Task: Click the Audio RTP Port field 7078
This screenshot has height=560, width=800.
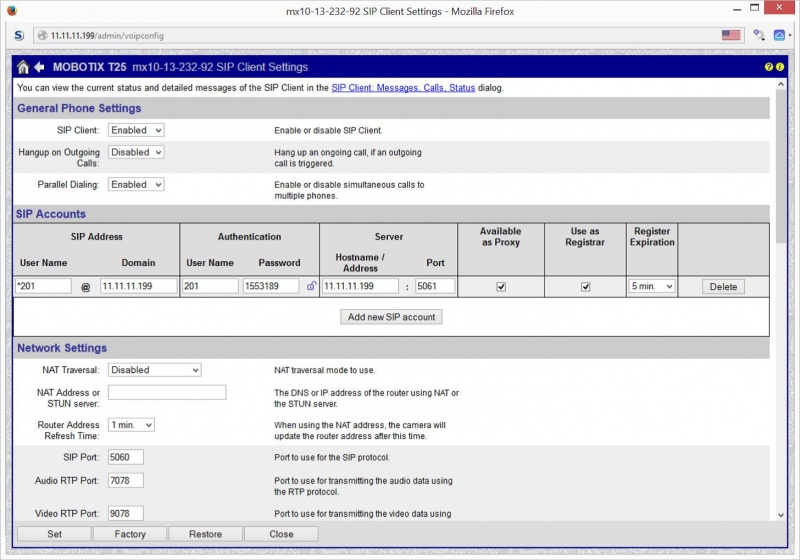Action: 126,480
